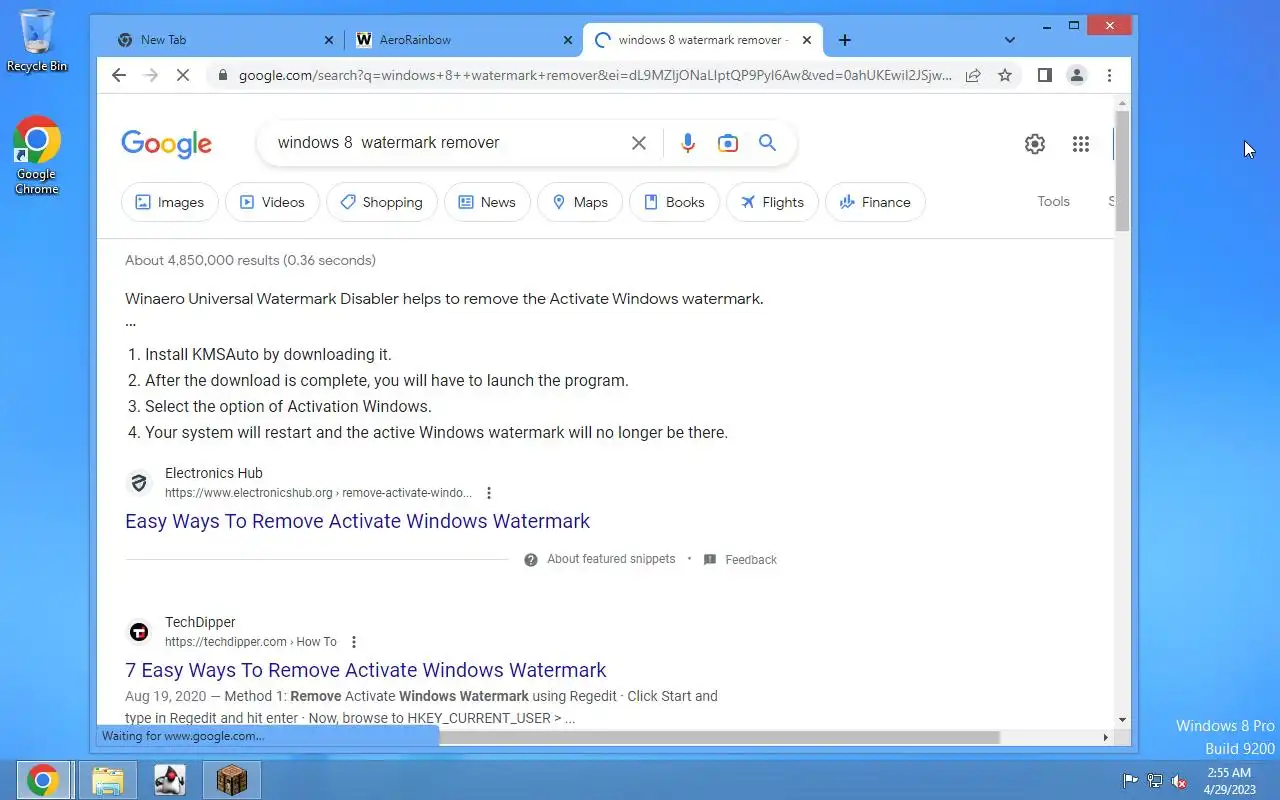Filter results by Books
Image resolution: width=1280 pixels, height=800 pixels.
(x=674, y=202)
